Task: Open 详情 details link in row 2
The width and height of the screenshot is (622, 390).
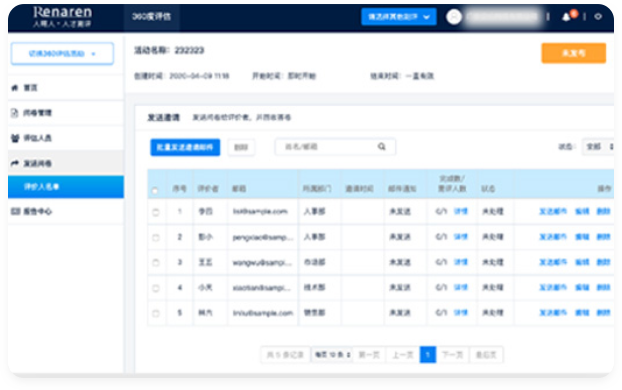Action: pyautogui.click(x=461, y=237)
